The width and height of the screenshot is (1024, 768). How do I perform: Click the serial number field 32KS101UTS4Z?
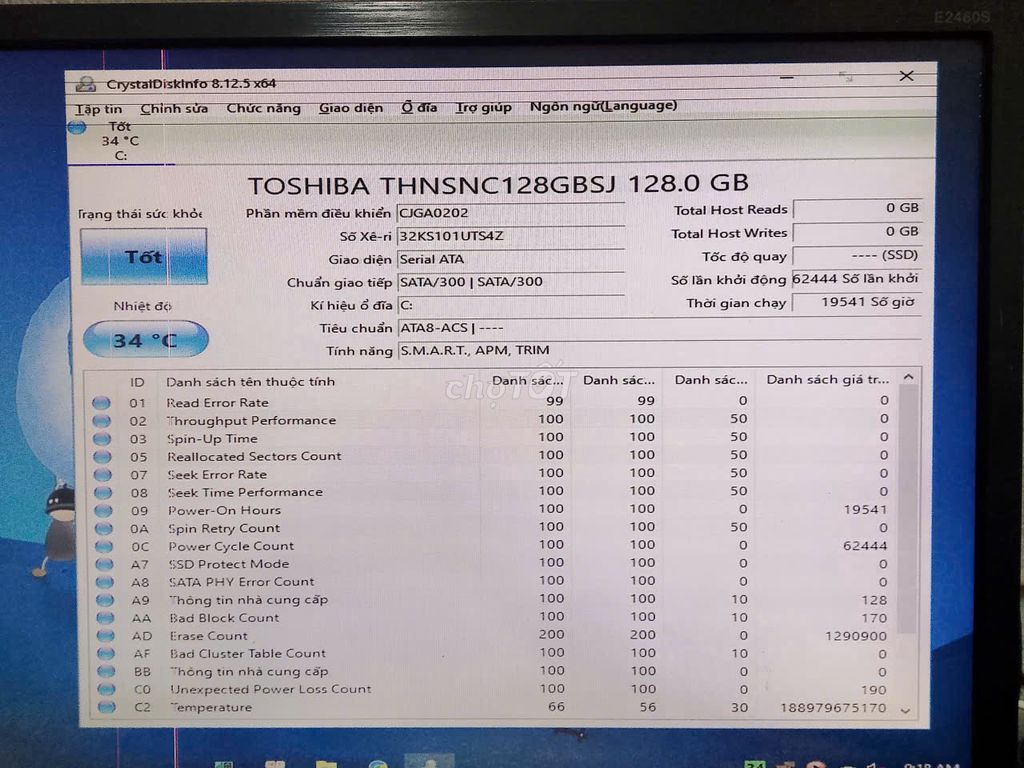coord(511,236)
